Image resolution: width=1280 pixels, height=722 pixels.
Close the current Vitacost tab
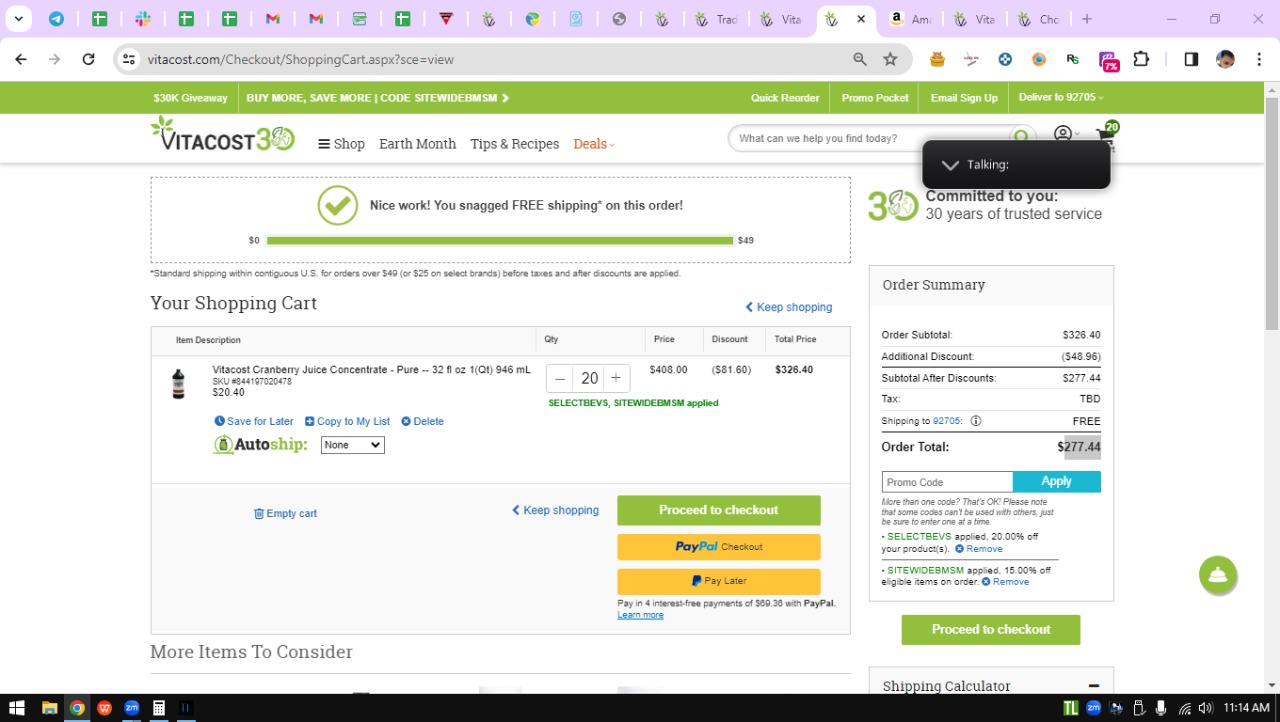tap(861, 19)
